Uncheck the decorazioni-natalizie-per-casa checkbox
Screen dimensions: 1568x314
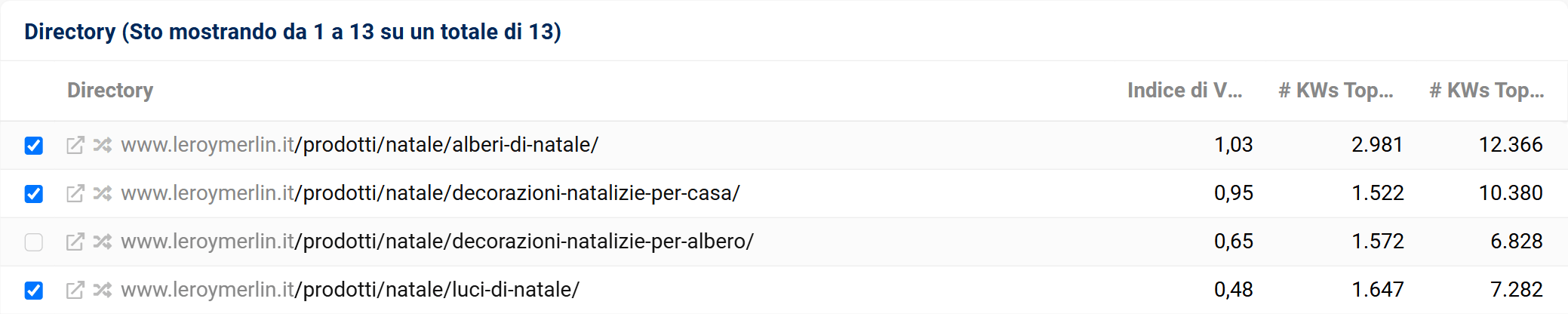(33, 194)
